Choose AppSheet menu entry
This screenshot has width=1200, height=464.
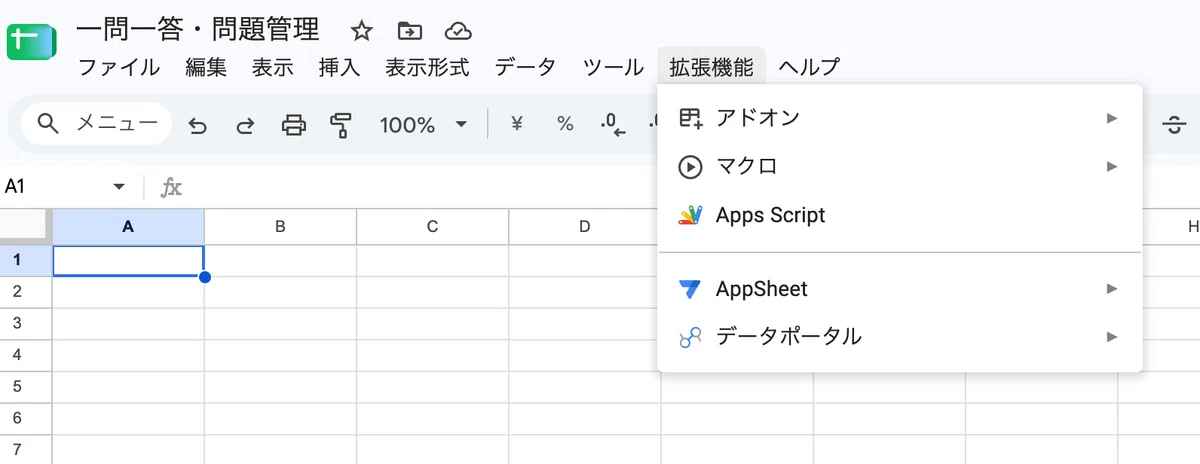(900, 289)
